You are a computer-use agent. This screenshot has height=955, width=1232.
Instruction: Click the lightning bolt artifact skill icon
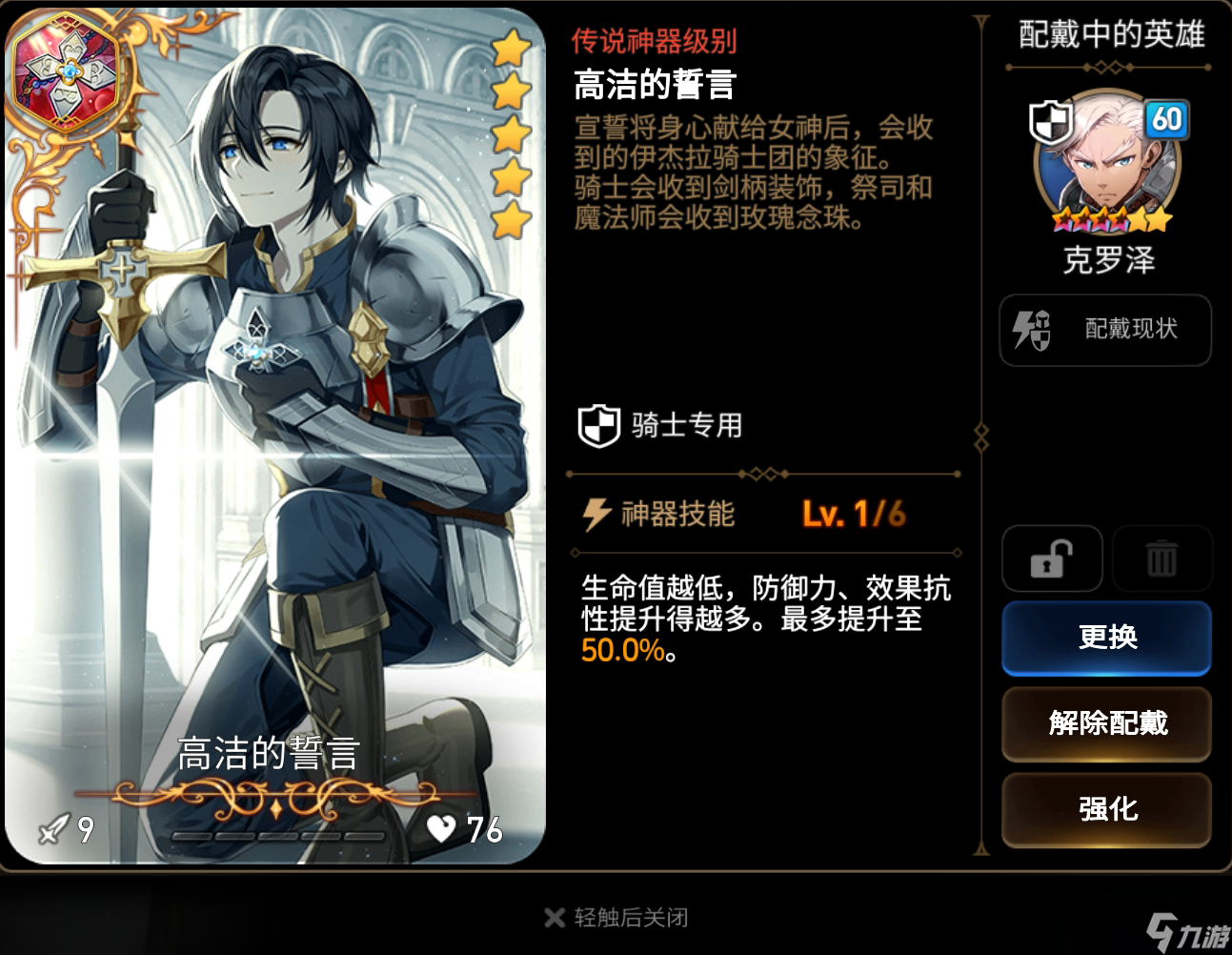tap(596, 514)
